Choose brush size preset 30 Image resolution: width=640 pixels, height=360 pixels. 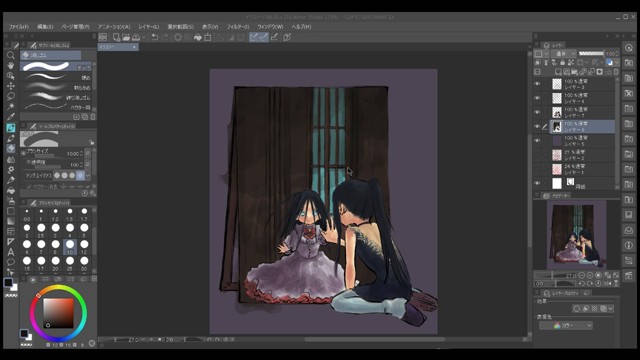pos(84,263)
